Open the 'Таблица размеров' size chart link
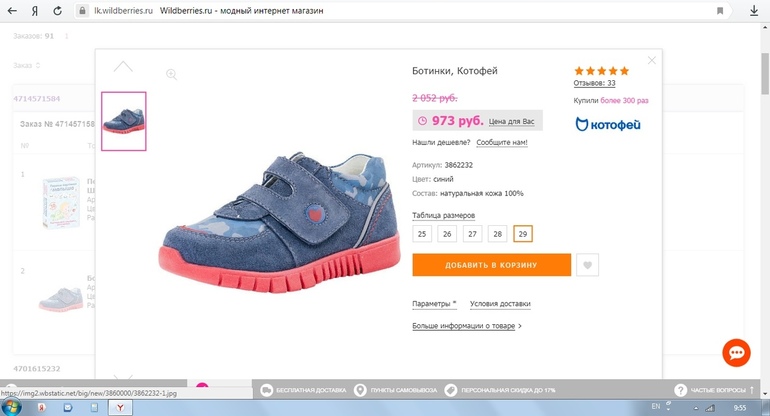Image resolution: width=770 pixels, height=416 pixels. [443, 215]
